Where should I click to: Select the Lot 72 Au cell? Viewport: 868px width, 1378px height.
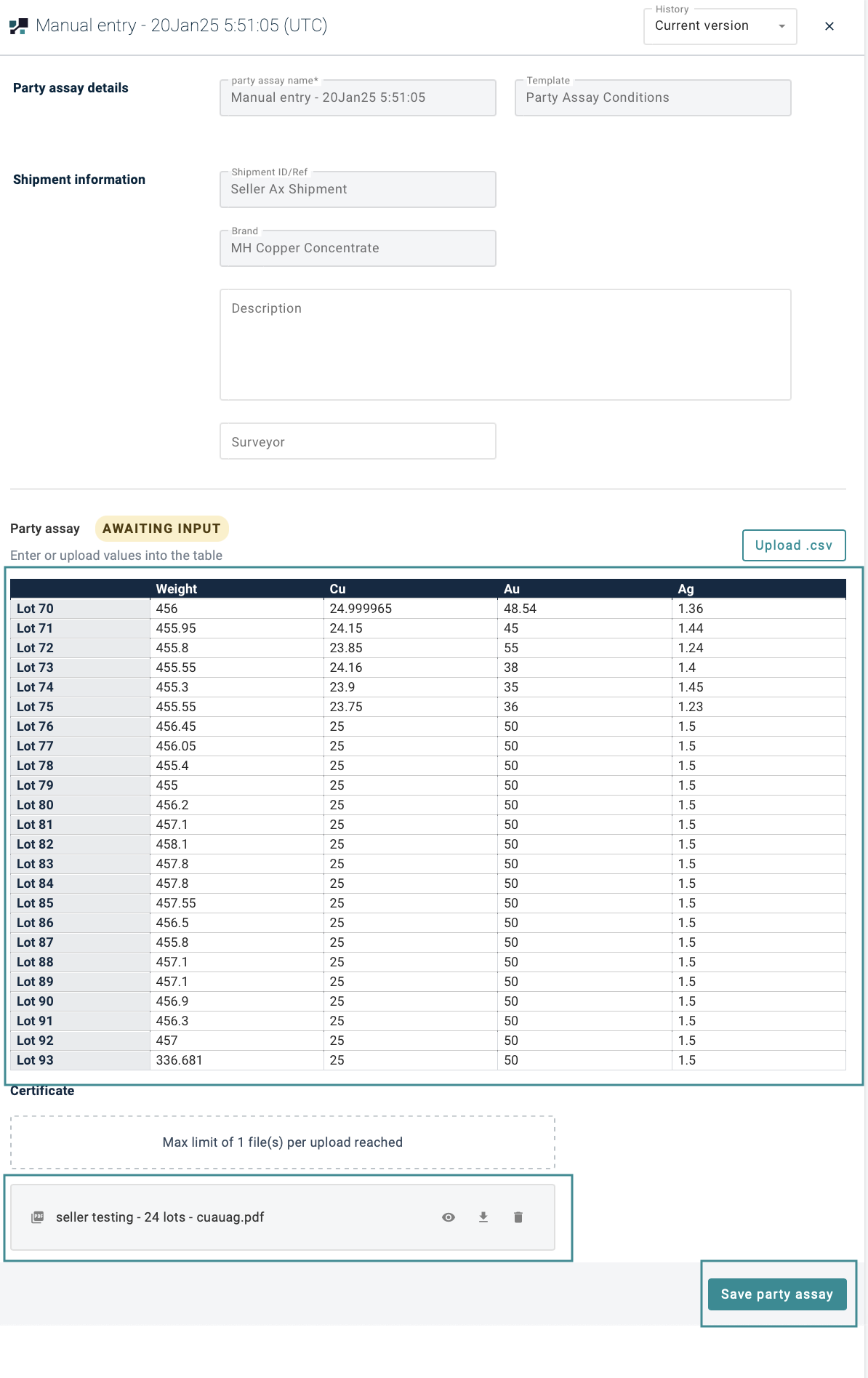click(584, 648)
